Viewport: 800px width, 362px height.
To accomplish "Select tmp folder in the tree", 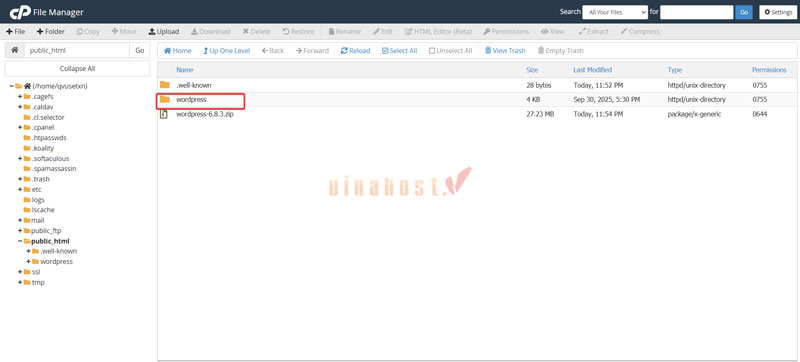I will 38,282.
